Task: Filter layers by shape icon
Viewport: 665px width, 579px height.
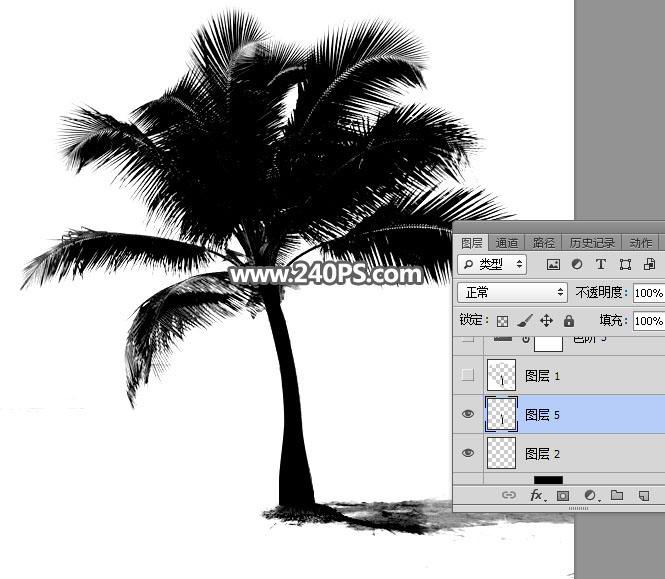Action: pos(625,265)
